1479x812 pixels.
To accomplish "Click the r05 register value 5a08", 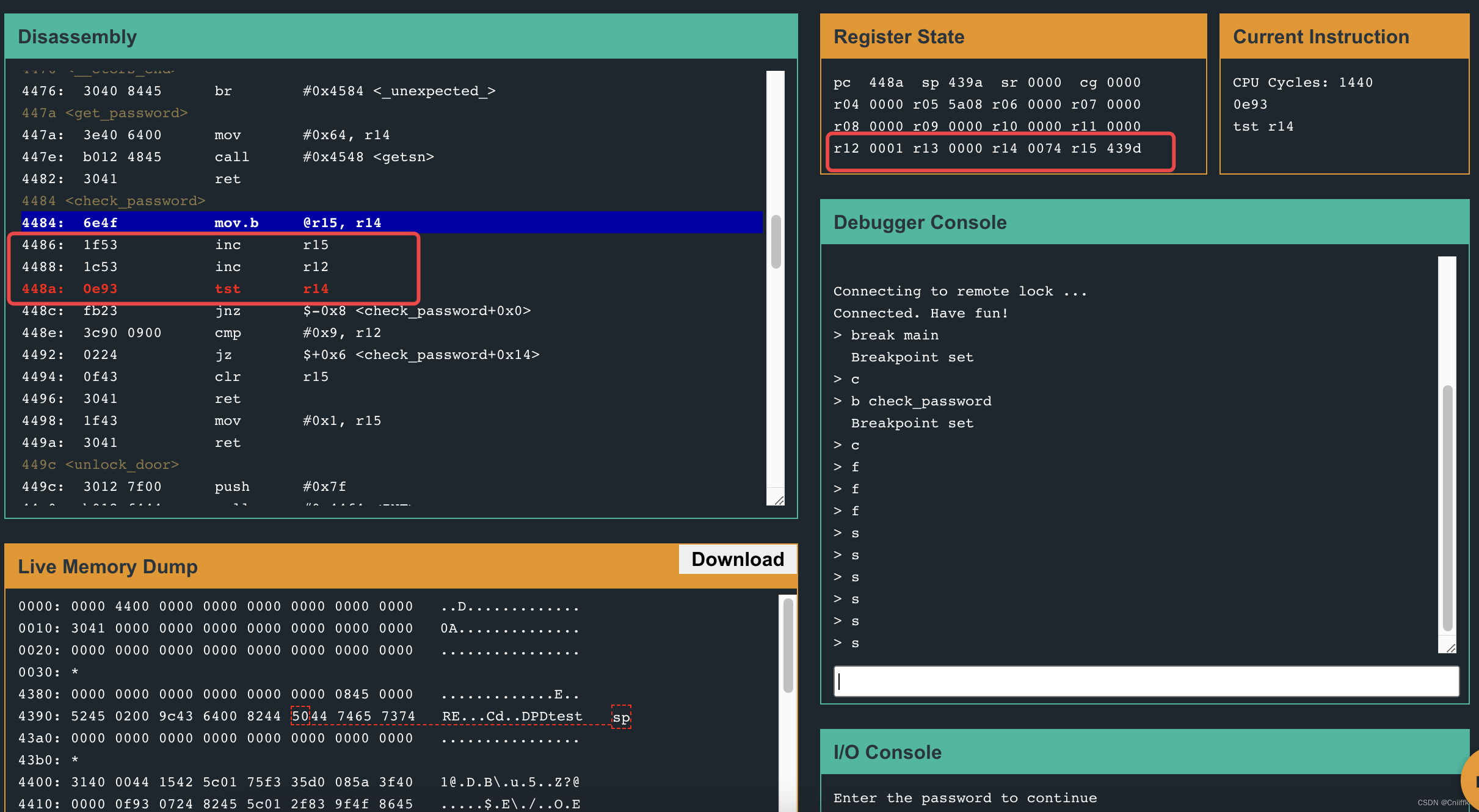I will (x=965, y=104).
